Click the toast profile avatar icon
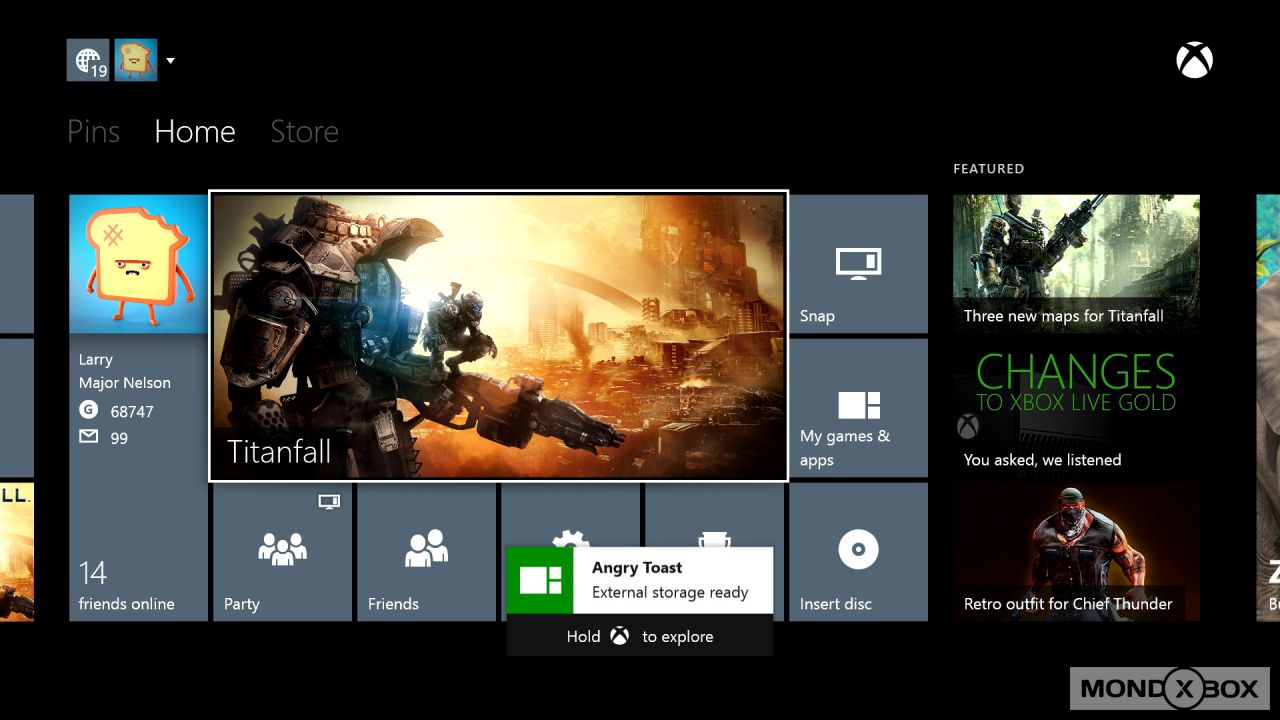 click(x=136, y=60)
